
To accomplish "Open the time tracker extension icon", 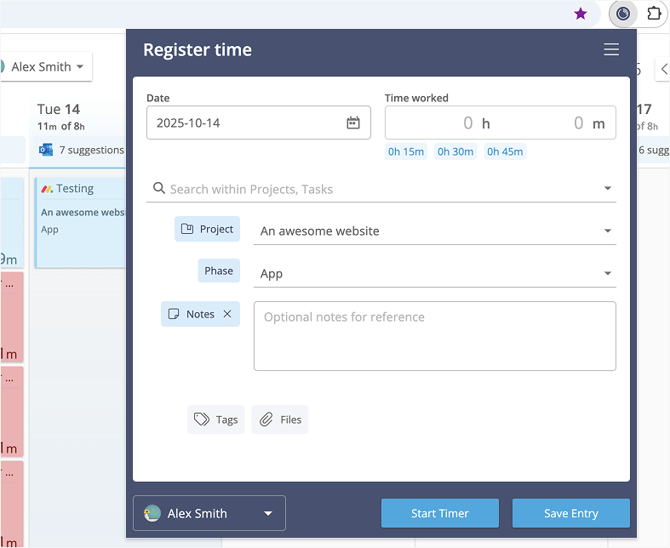I will [x=623, y=14].
